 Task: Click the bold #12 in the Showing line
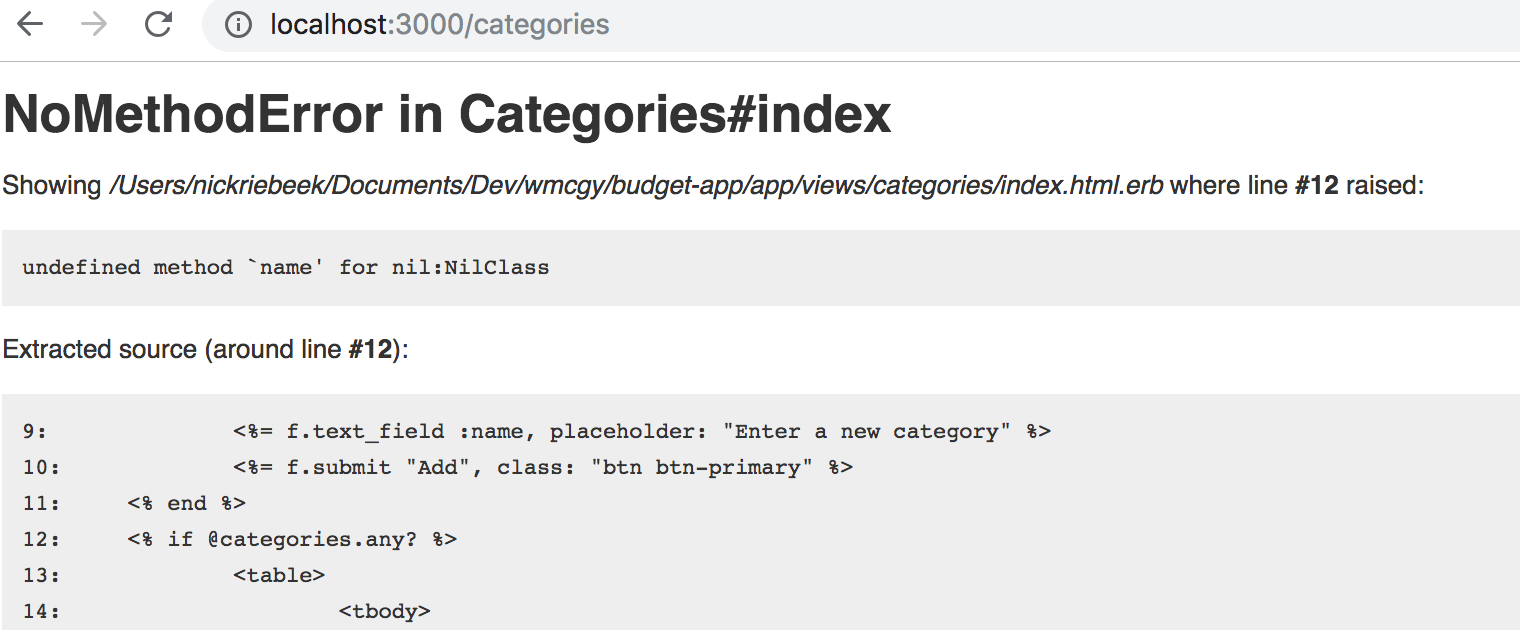pos(1316,186)
